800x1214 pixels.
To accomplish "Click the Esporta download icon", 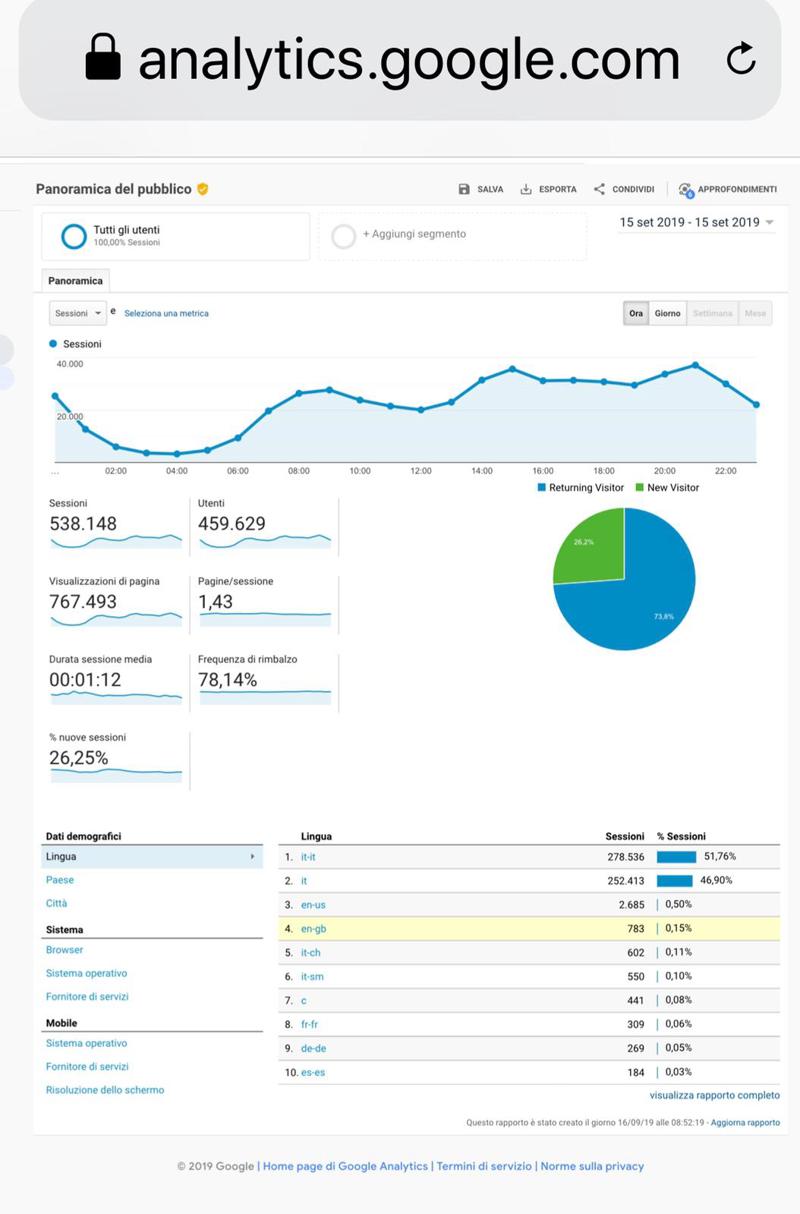I will pos(526,189).
